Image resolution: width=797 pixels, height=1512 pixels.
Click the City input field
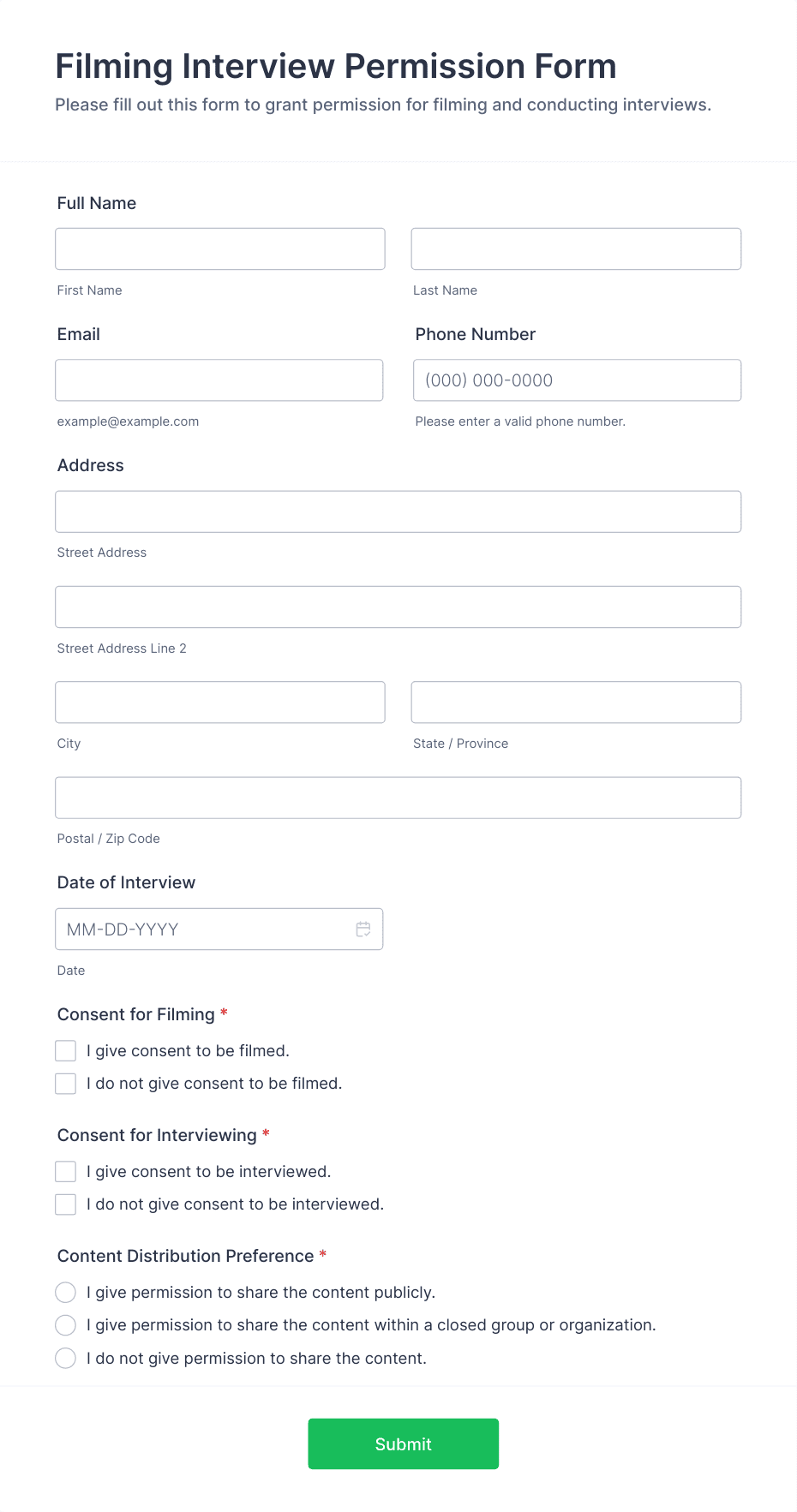point(219,702)
